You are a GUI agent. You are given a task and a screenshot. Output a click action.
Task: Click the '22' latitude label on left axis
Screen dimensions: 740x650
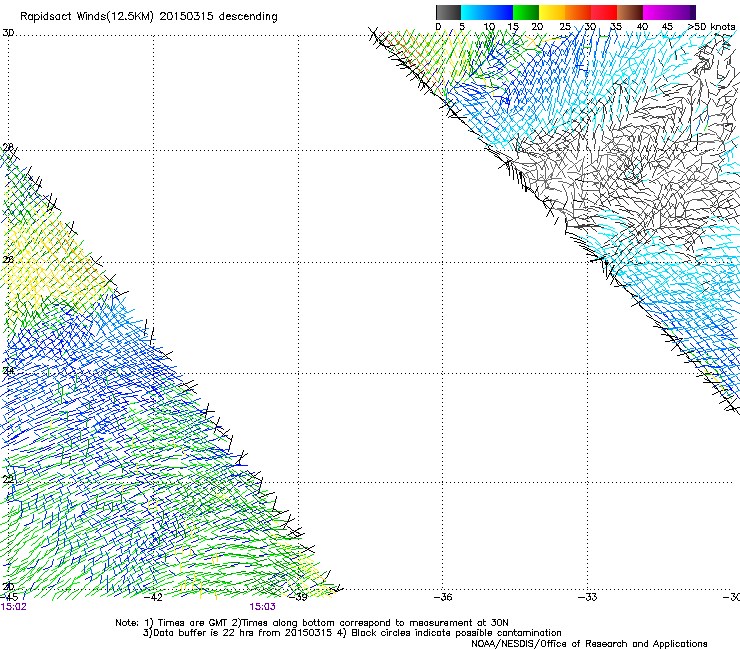point(8,480)
